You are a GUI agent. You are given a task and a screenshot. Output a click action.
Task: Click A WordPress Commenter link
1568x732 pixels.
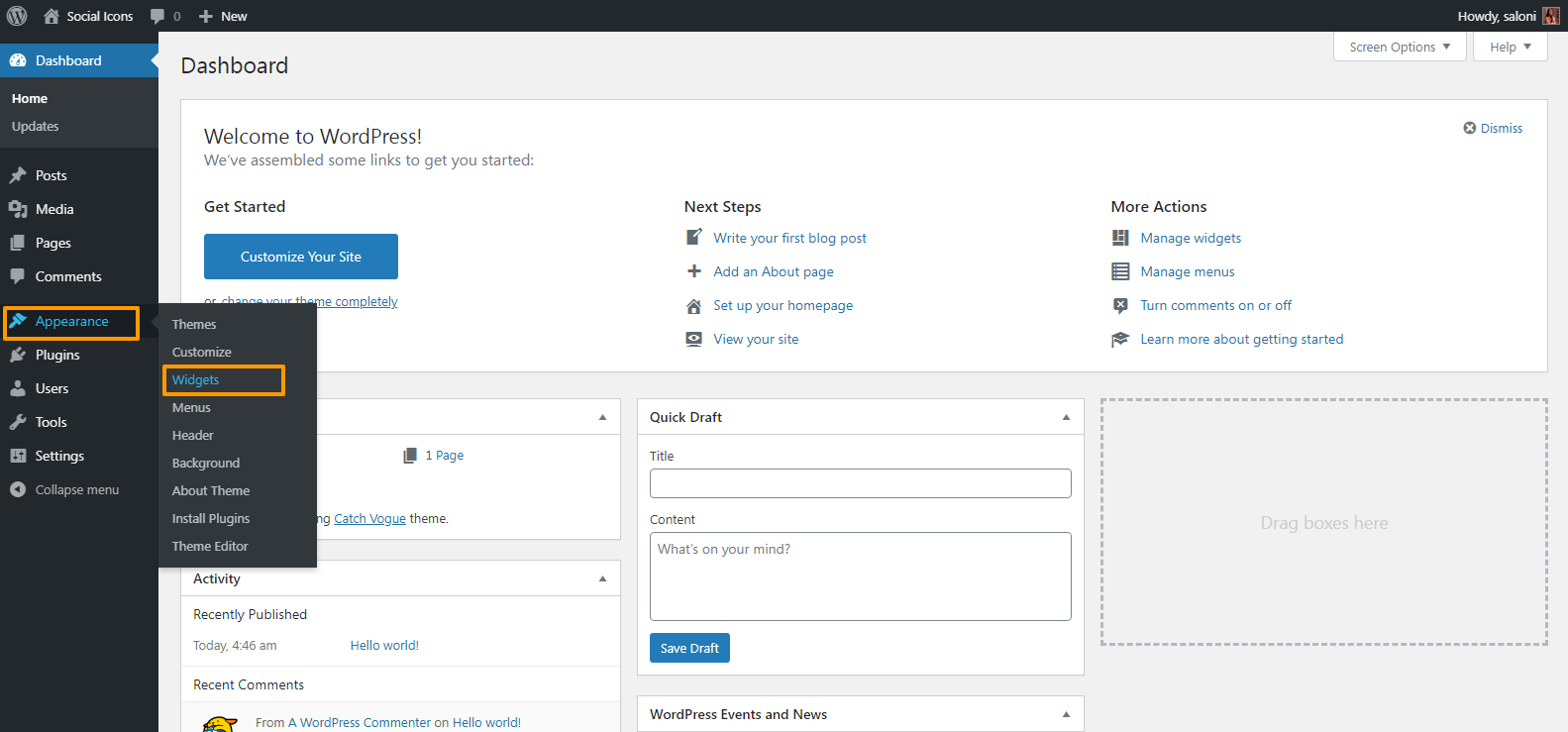360,722
